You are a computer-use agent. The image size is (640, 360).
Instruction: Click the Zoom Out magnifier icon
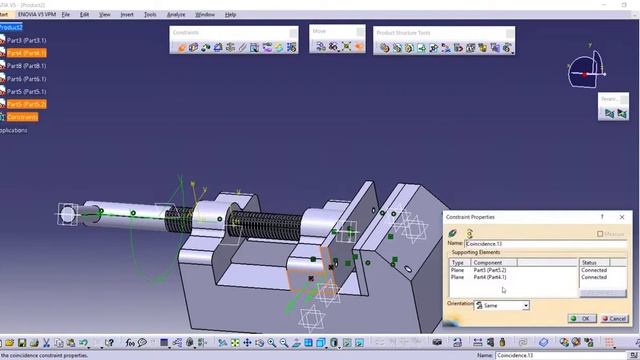(284, 343)
